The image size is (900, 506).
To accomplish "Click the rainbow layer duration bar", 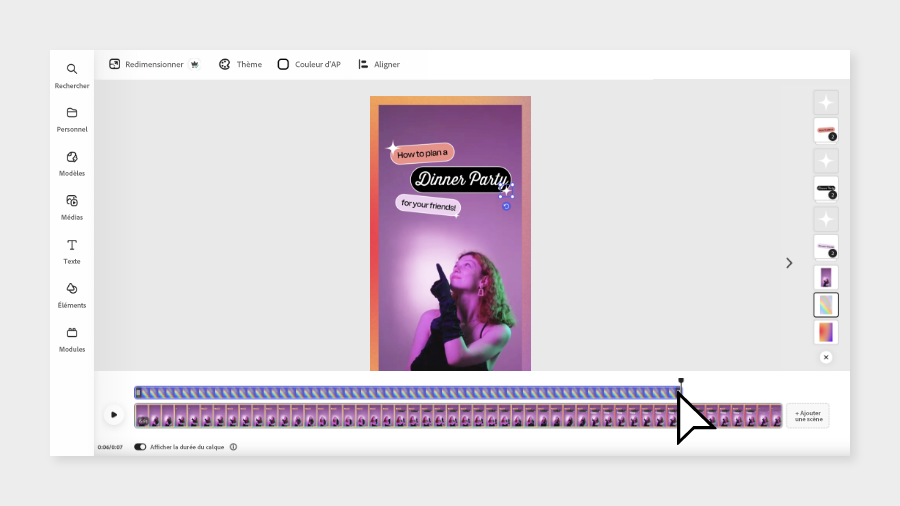I will coord(408,393).
